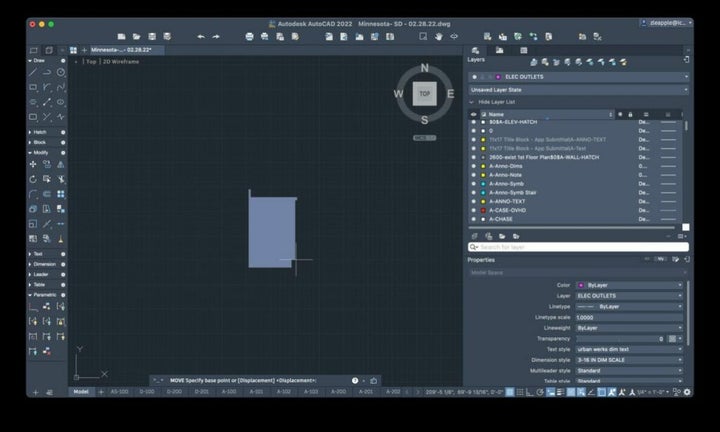Toggle visibility of A-CHASE layer
The image size is (720, 432).
474,219
